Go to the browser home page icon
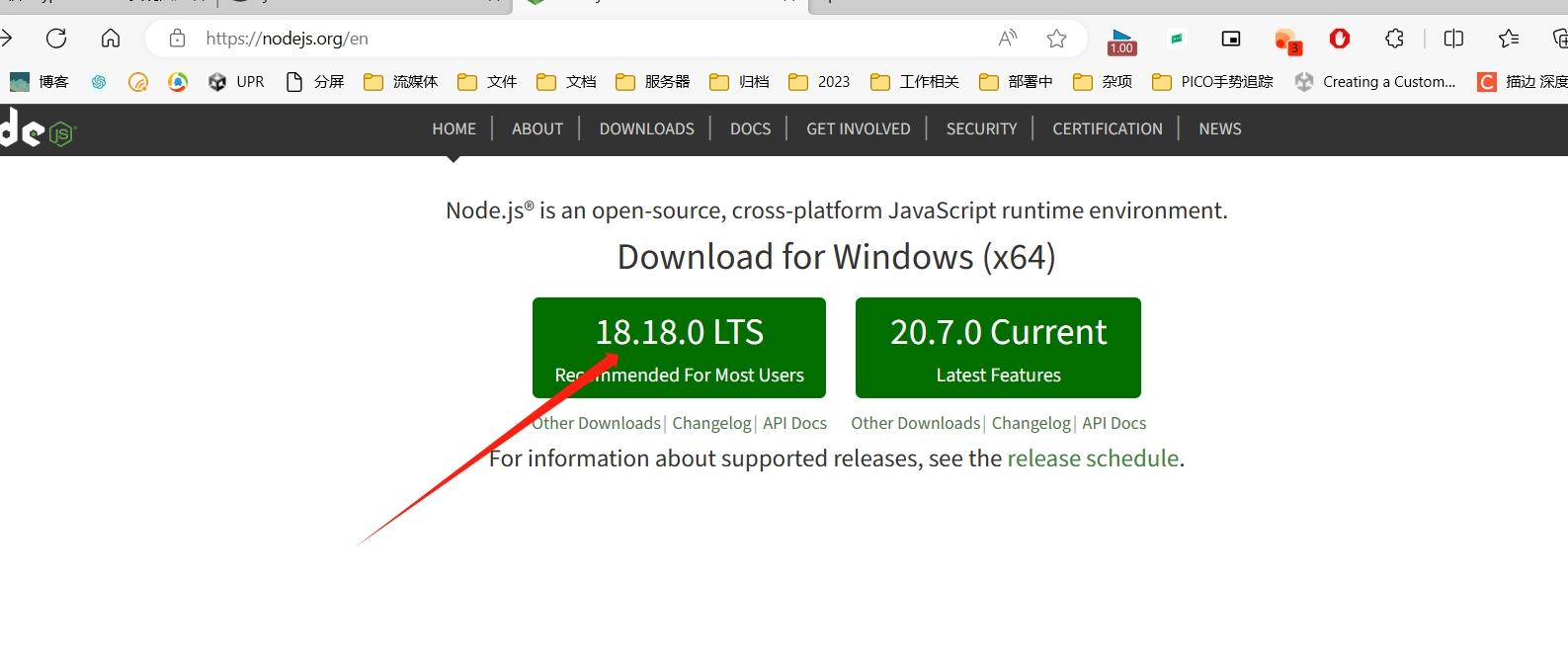 pos(111,39)
